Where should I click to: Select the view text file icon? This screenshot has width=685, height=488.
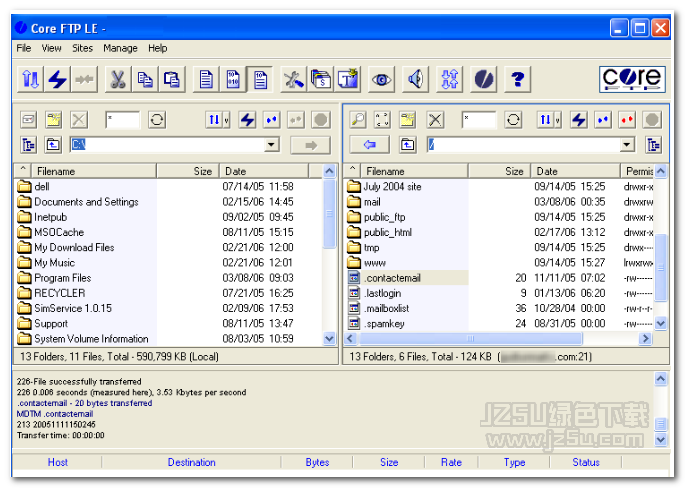coord(206,80)
